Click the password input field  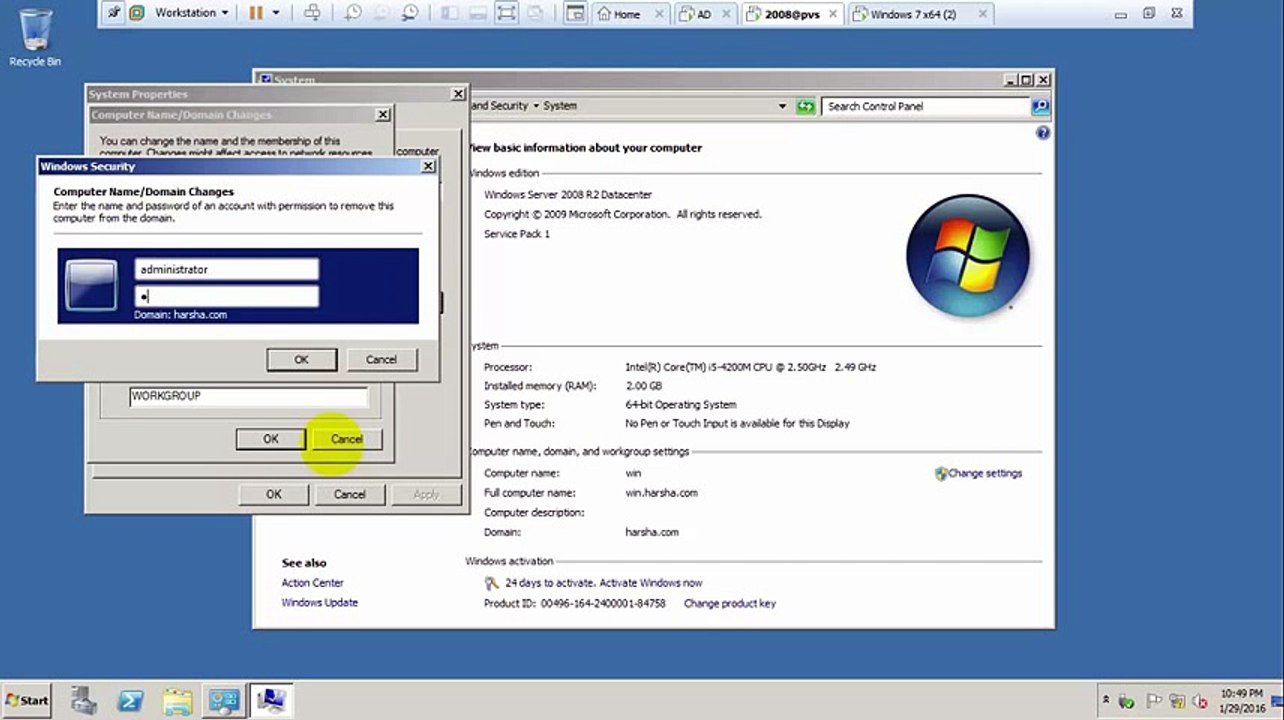point(227,296)
